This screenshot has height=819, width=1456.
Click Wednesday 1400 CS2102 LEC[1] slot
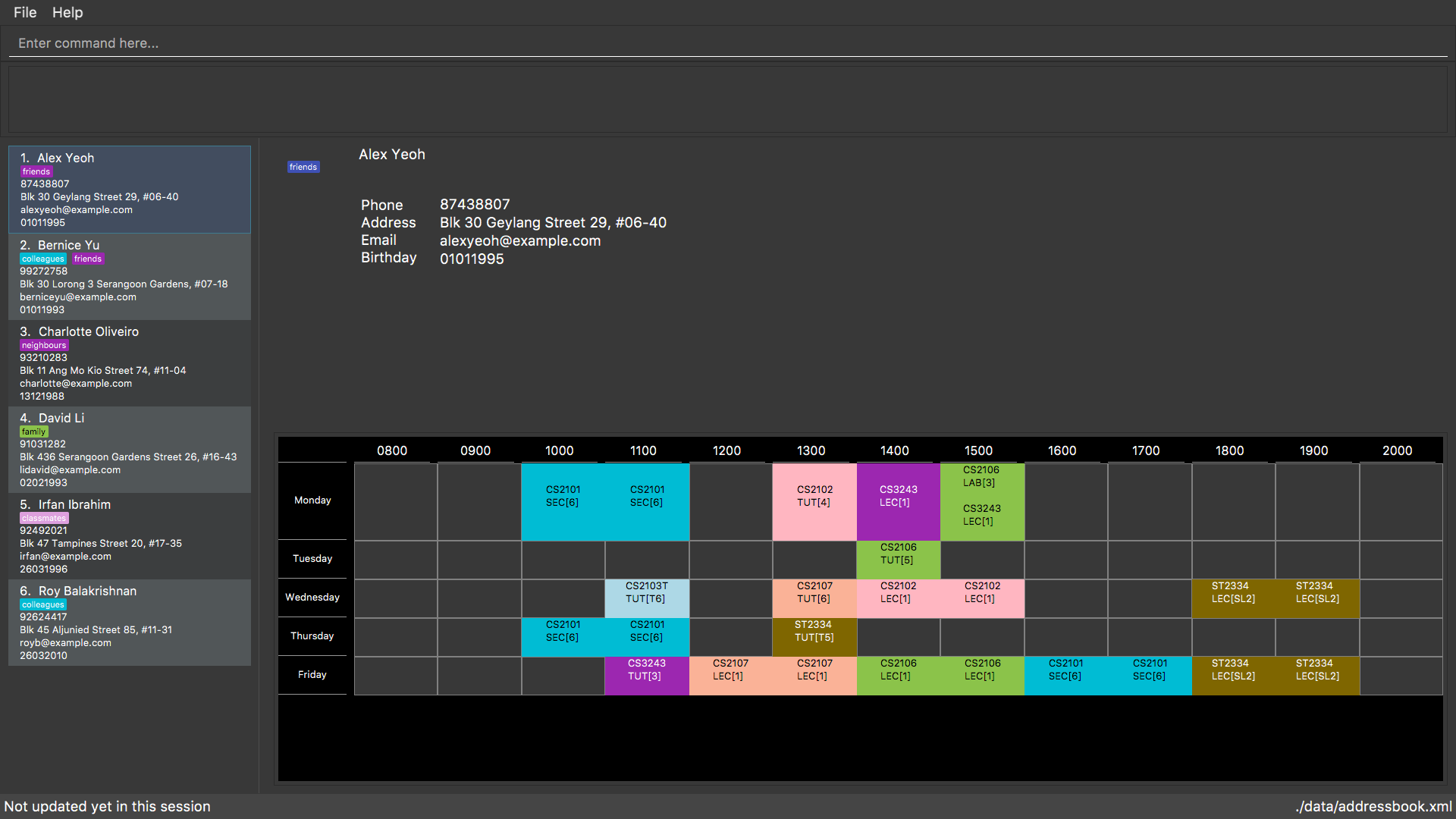click(x=899, y=598)
